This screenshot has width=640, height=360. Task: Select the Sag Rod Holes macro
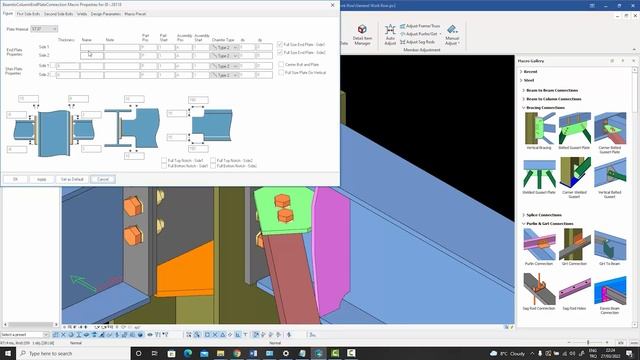point(574,292)
